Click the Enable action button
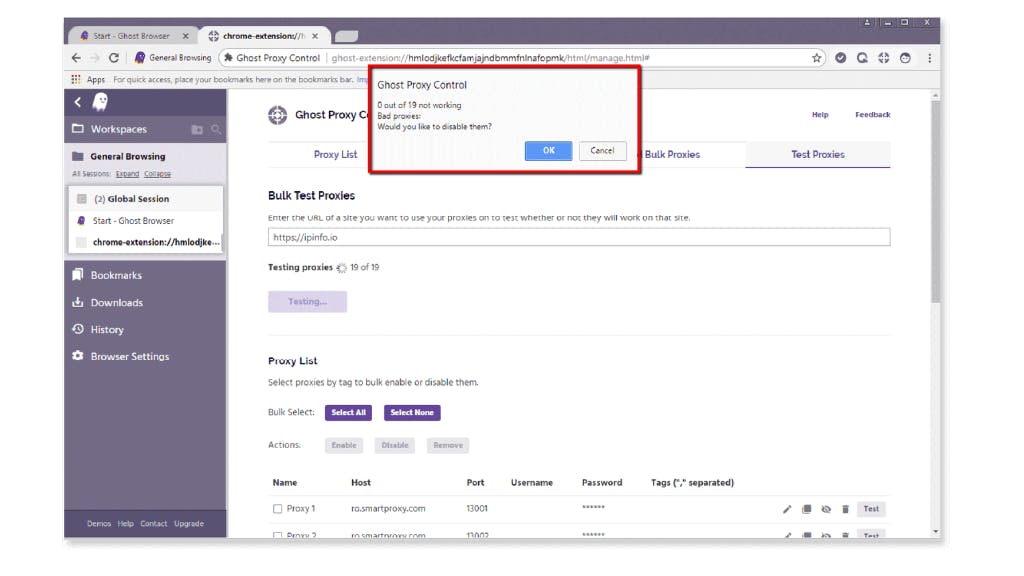Viewport: 1024px width, 576px height. click(344, 445)
